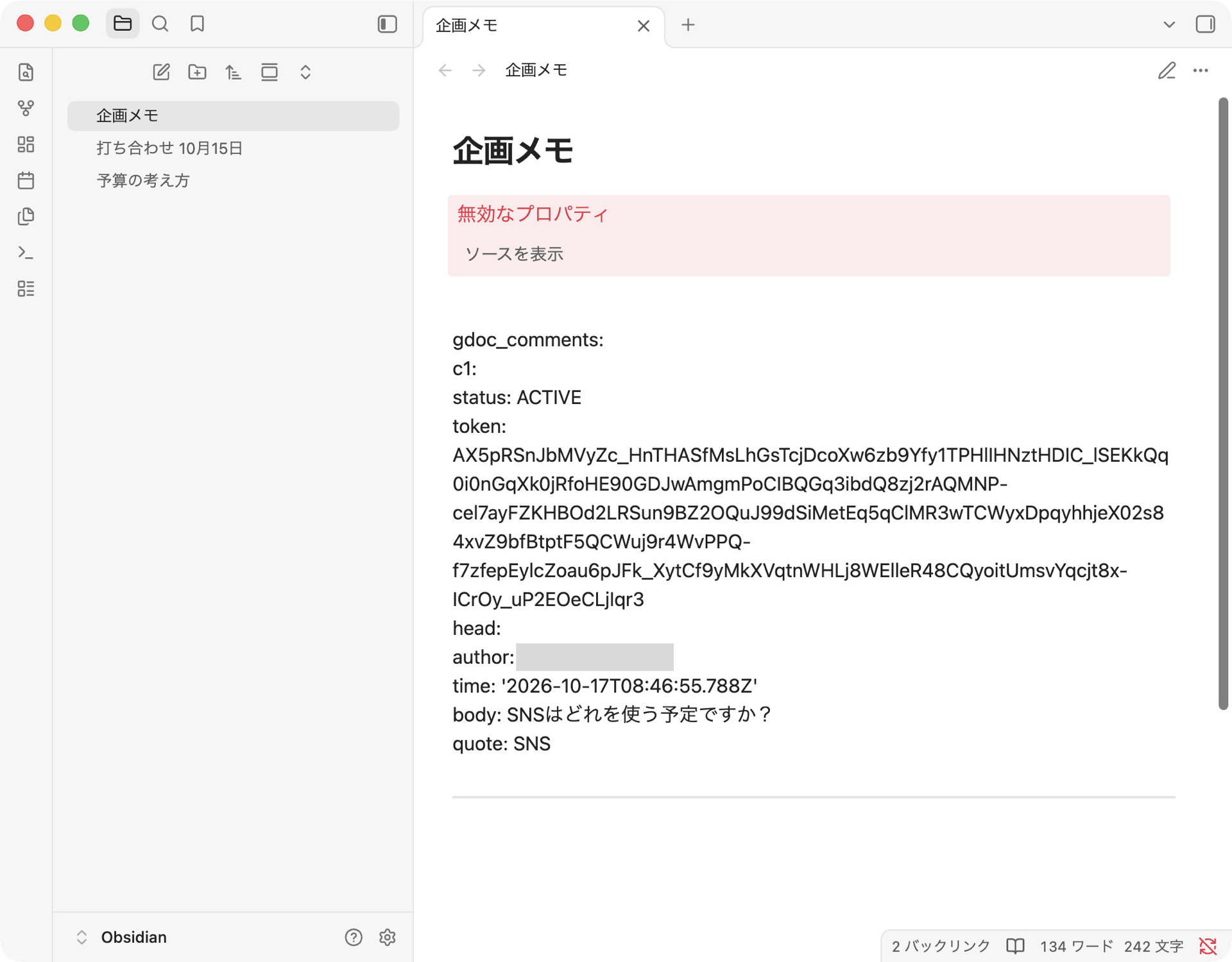The height and width of the screenshot is (962, 1232).
Task: Create a new note with pencil icon
Action: click(x=161, y=72)
